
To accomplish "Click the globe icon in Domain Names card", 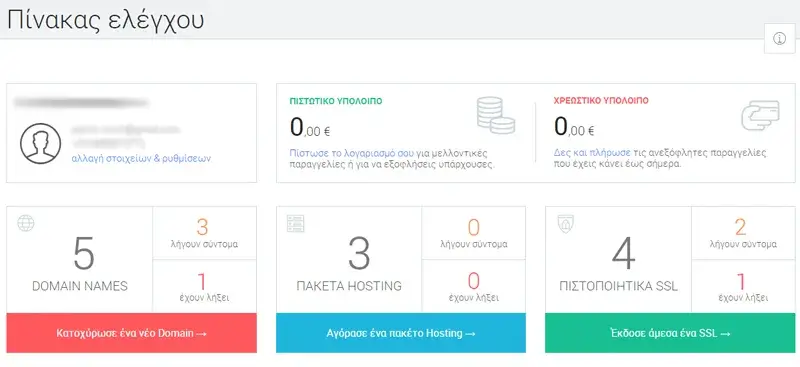I will (26, 223).
